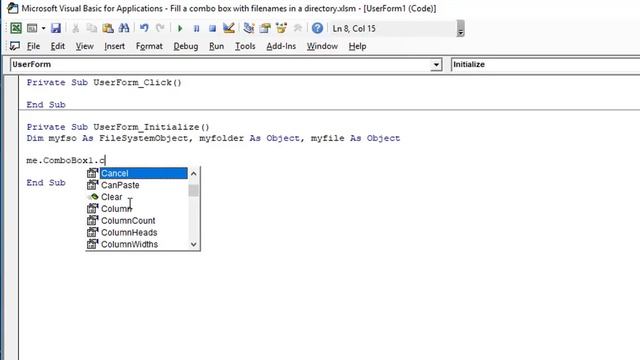Image resolution: width=640 pixels, height=360 pixels.
Task: Click the autocomplete list scroll up arrow
Action: click(193, 173)
